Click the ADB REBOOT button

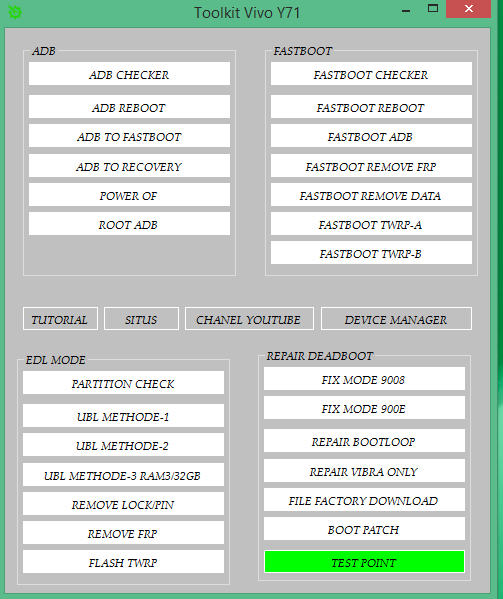129,107
